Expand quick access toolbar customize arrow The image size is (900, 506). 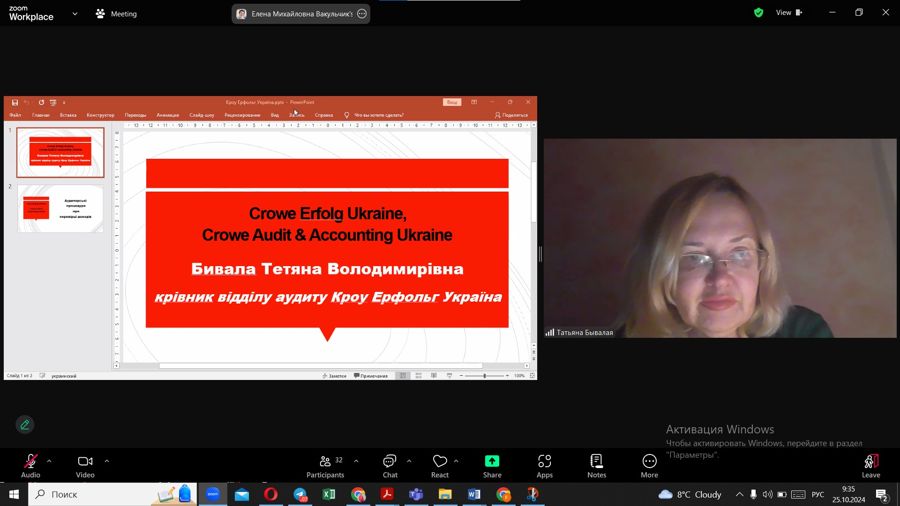tap(64, 103)
